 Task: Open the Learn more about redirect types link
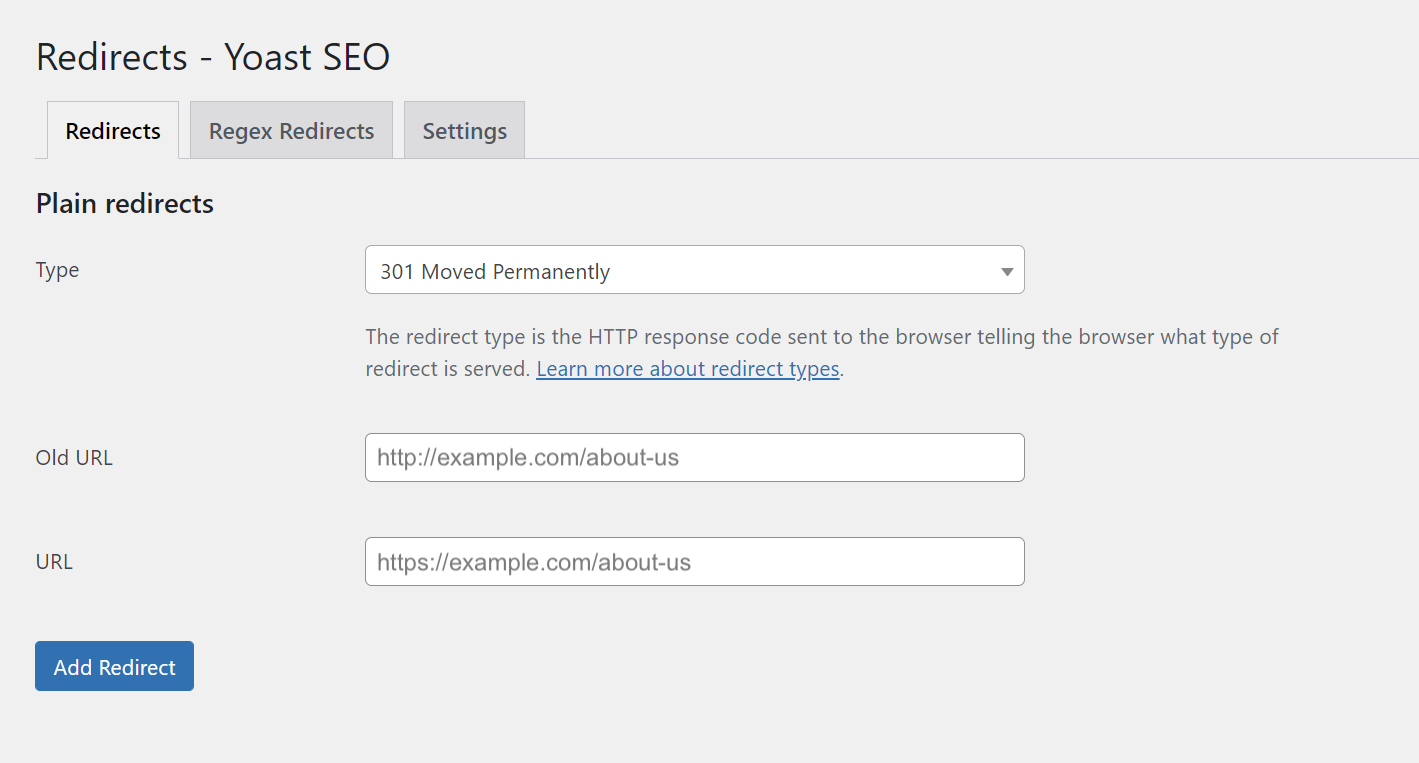pyautogui.click(x=687, y=369)
